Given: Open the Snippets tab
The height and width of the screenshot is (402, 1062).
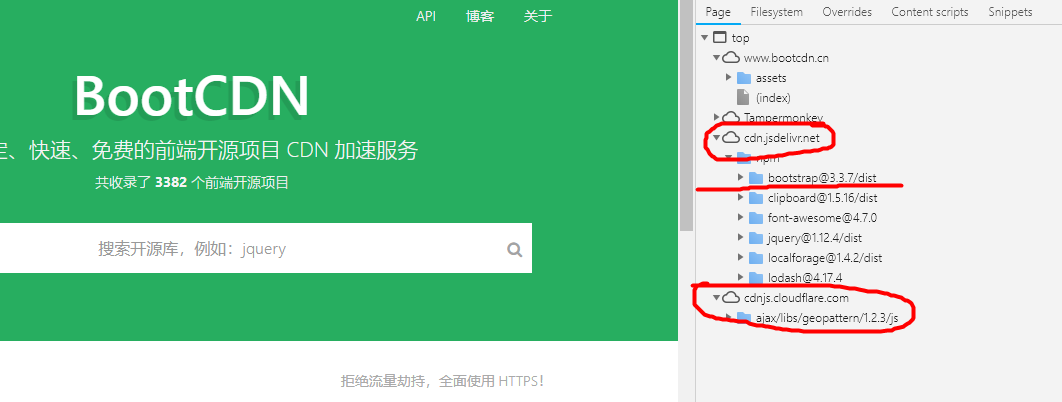Looking at the screenshot, I should click(1010, 12).
